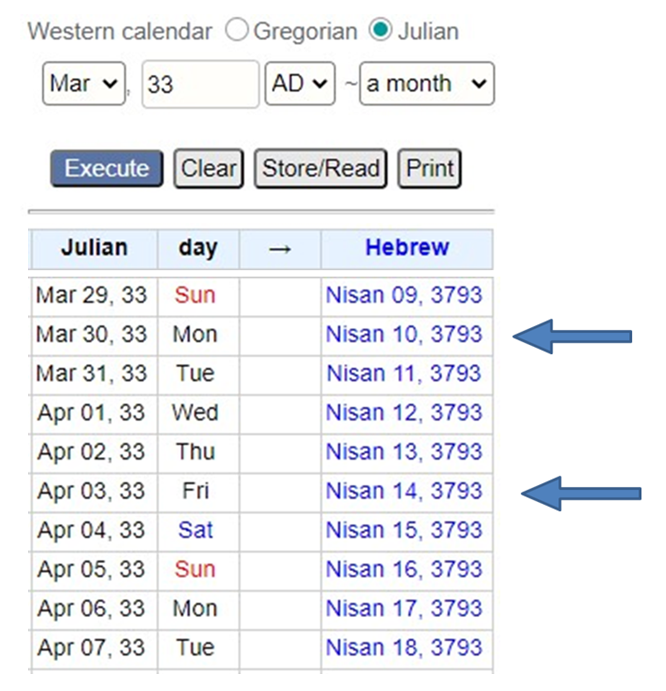Screen dimensions: 666x691
Task: Click the blue arrow beside Nisan 14
Action: click(x=581, y=493)
